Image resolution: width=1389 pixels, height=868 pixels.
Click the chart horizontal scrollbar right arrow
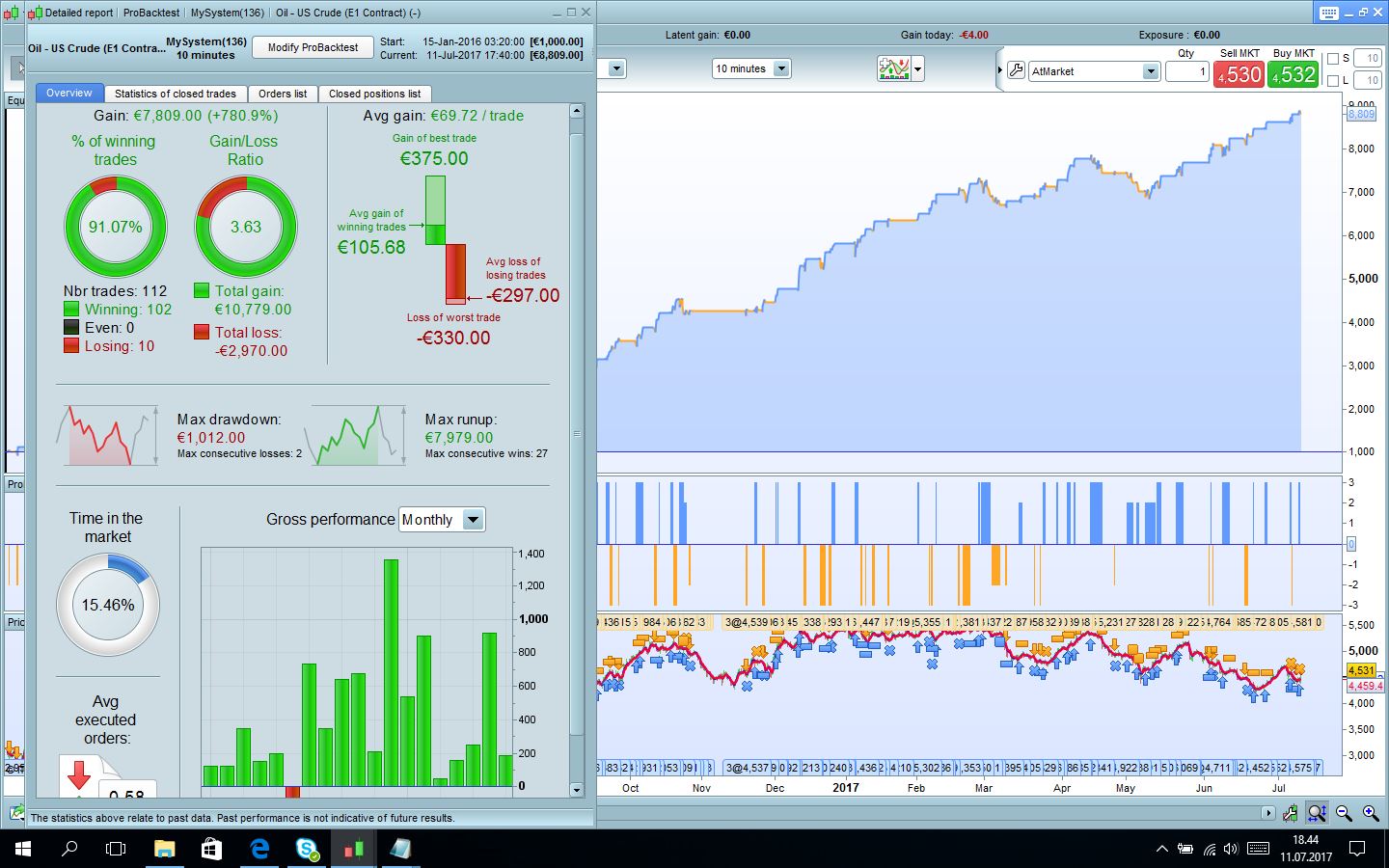[x=1267, y=813]
